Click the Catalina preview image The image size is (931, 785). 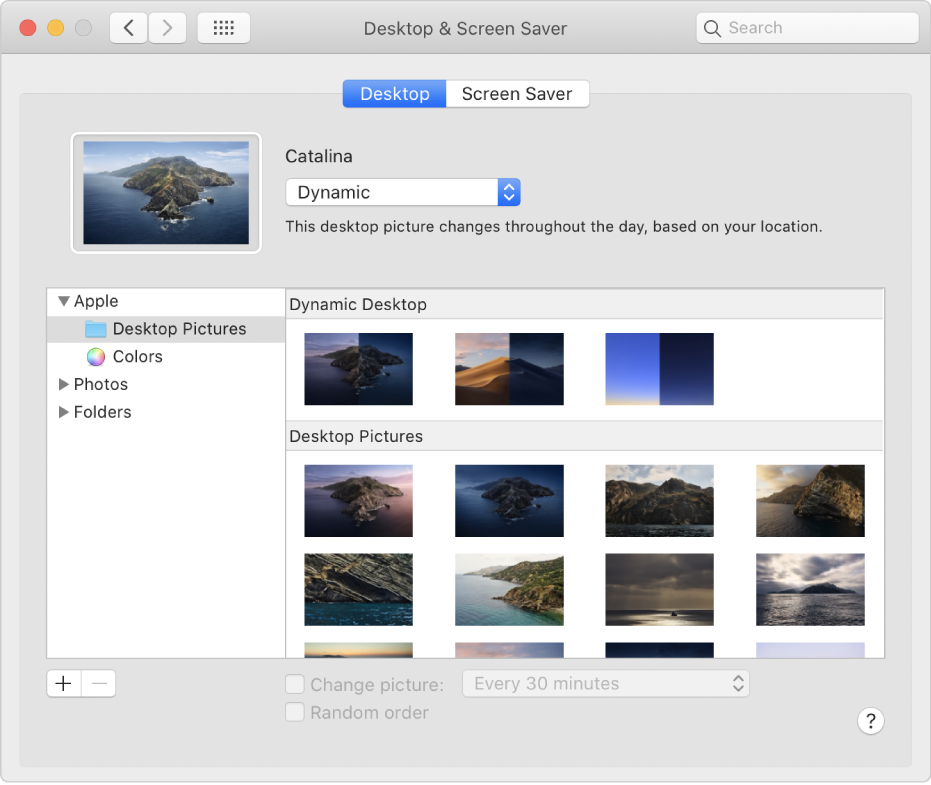pyautogui.click(x=166, y=192)
